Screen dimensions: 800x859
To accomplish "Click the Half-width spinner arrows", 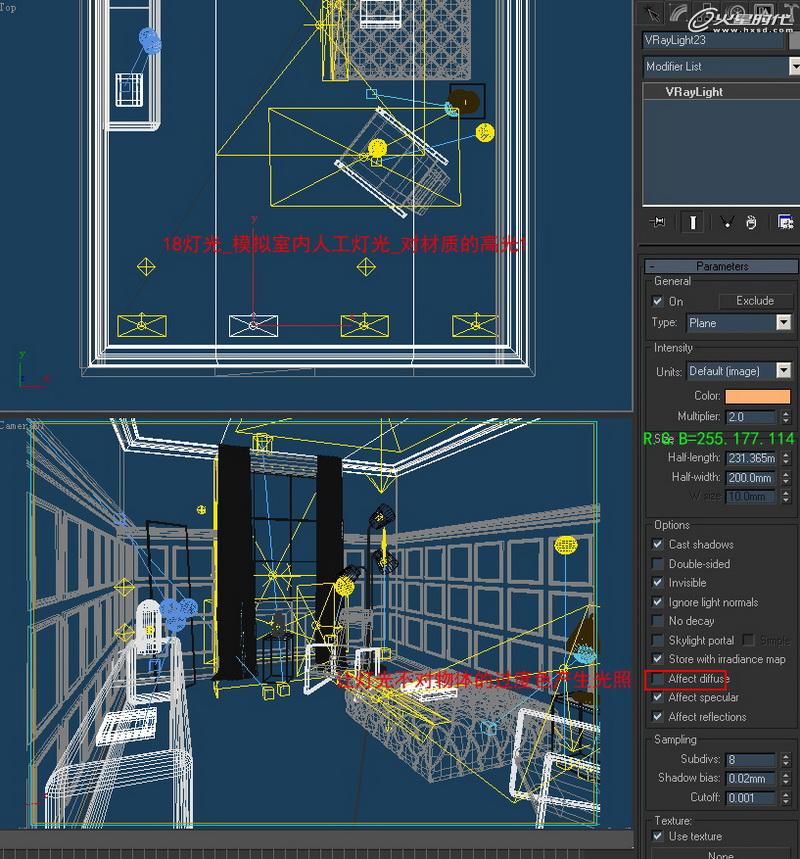I will [x=786, y=477].
